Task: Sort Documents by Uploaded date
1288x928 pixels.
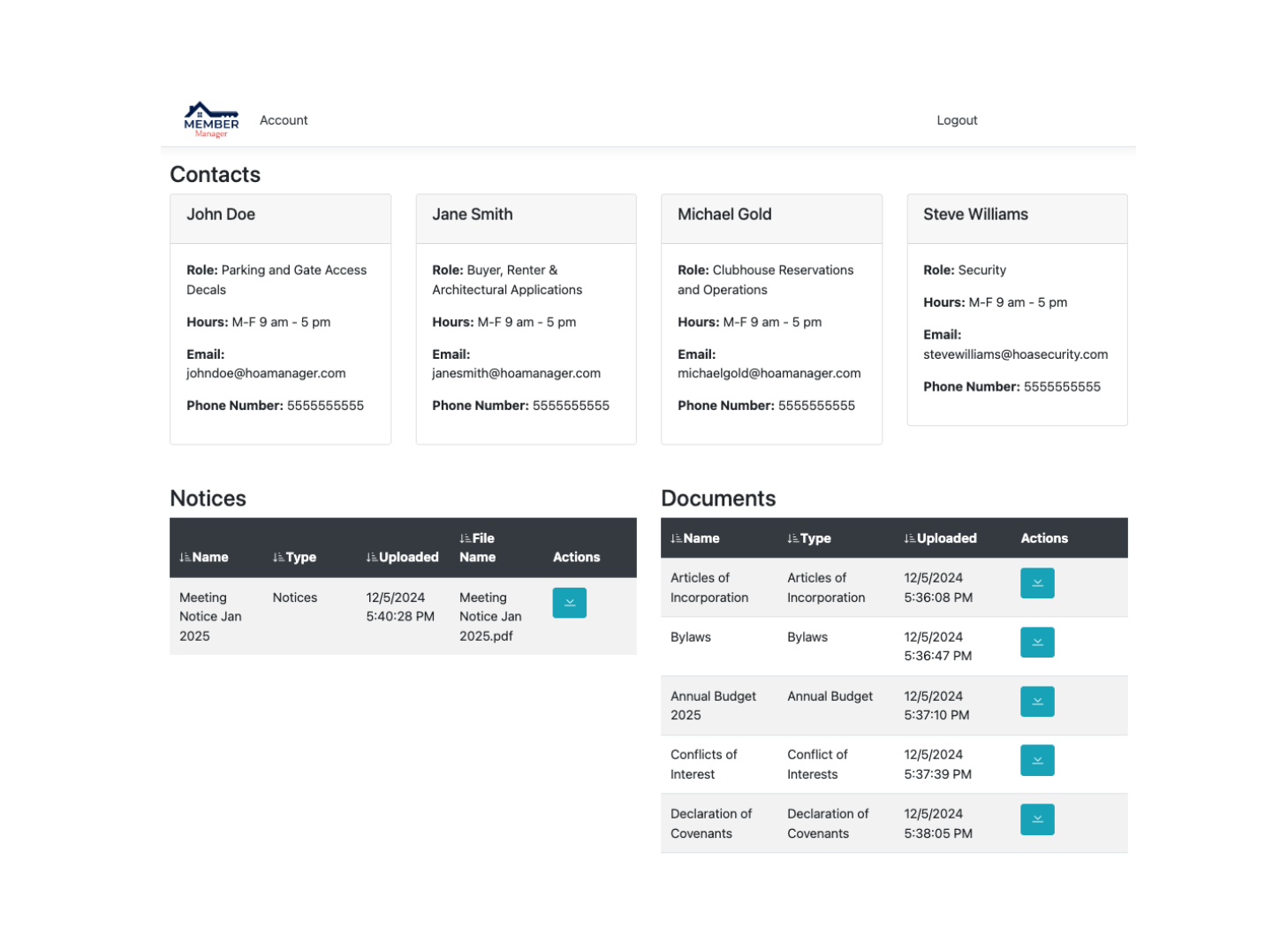Action: click(x=940, y=538)
